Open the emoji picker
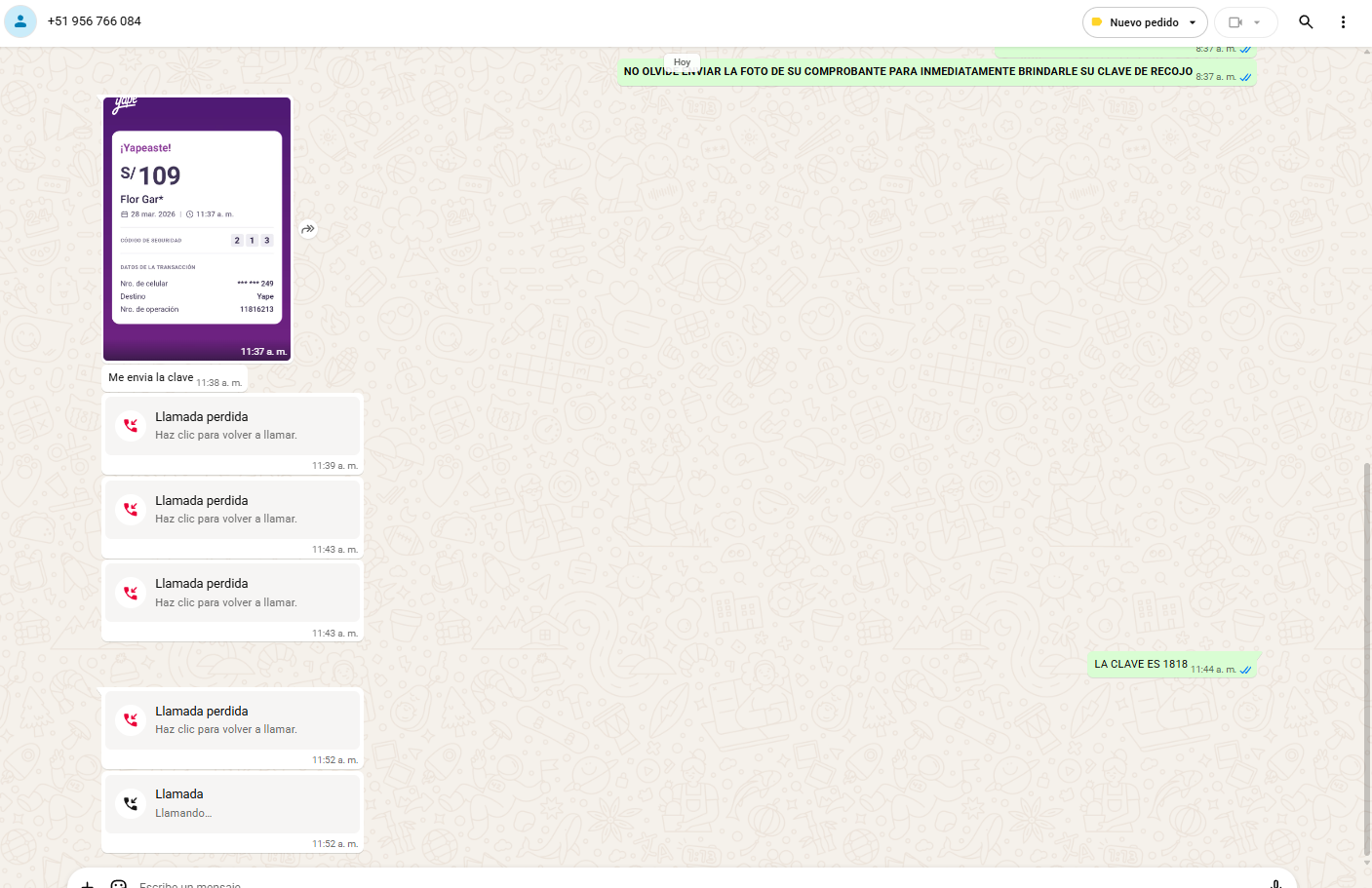The width and height of the screenshot is (1372, 888). pyautogui.click(x=119, y=884)
